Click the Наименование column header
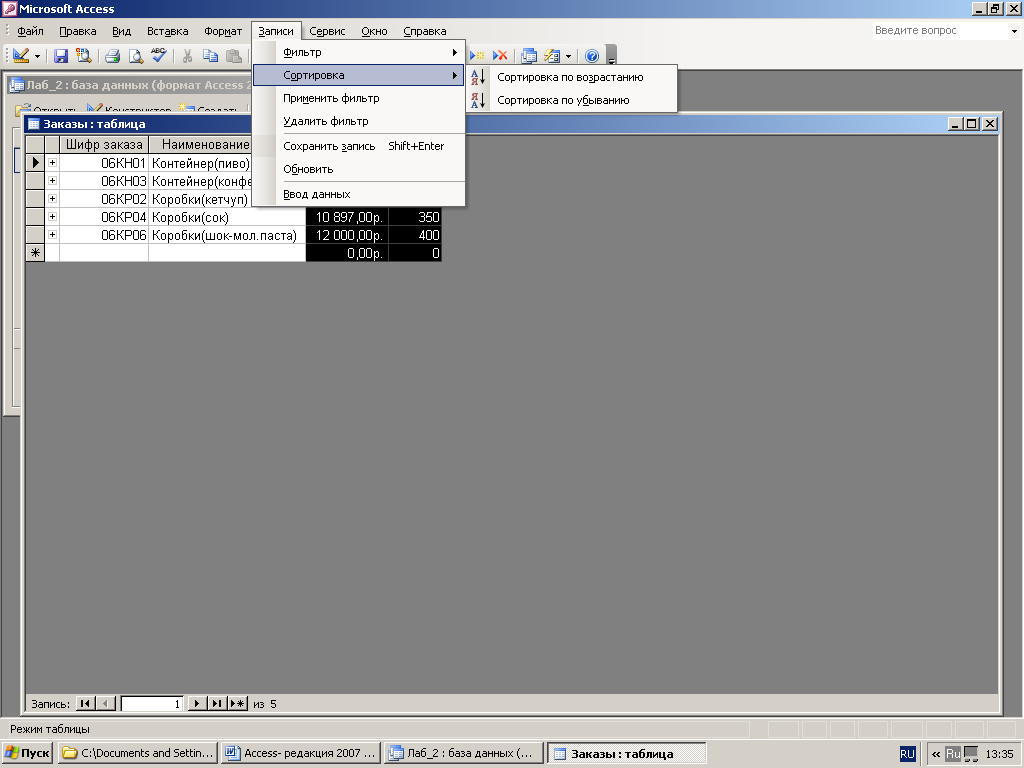 [x=200, y=144]
